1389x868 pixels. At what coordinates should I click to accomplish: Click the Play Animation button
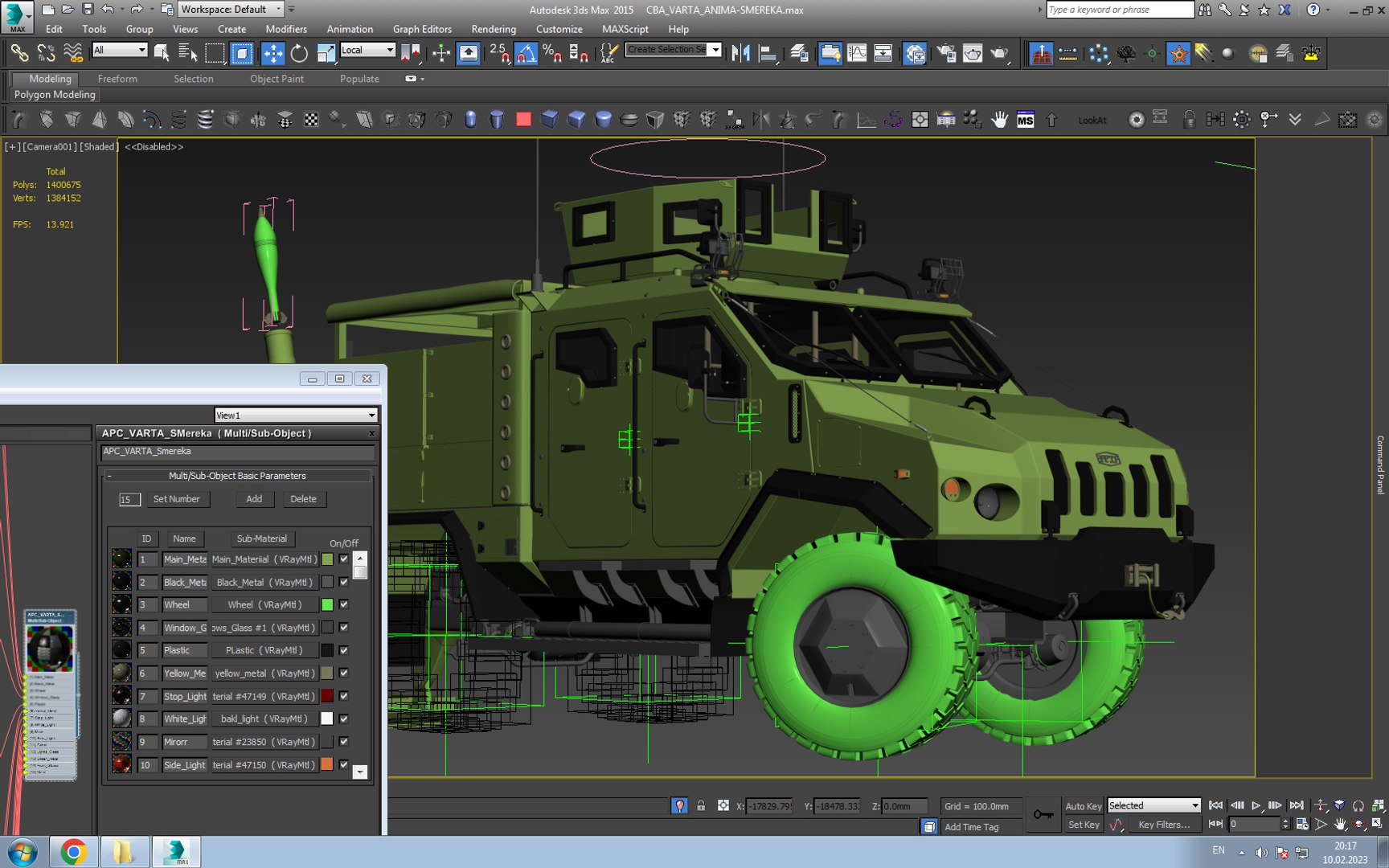tap(1256, 805)
